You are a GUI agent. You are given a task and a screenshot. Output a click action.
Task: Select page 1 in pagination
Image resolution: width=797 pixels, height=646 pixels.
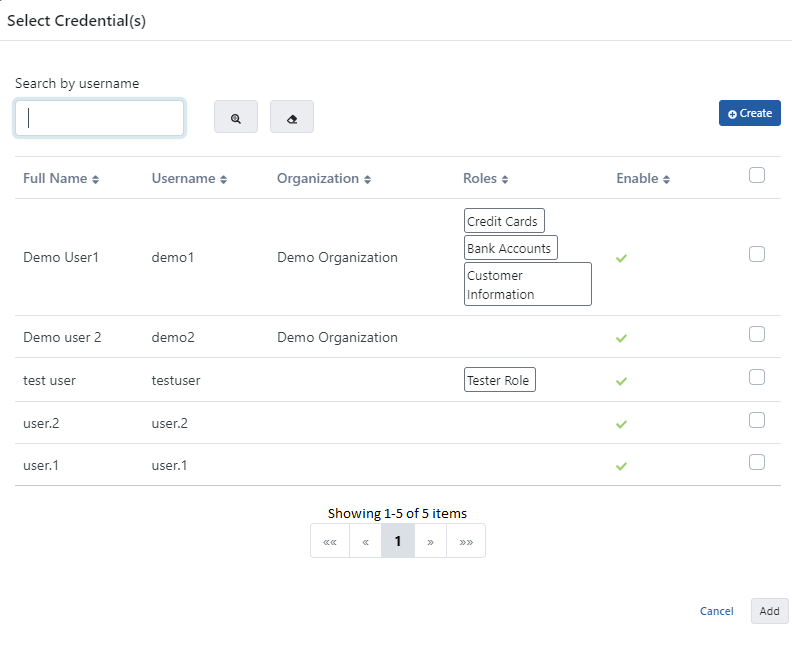(398, 541)
